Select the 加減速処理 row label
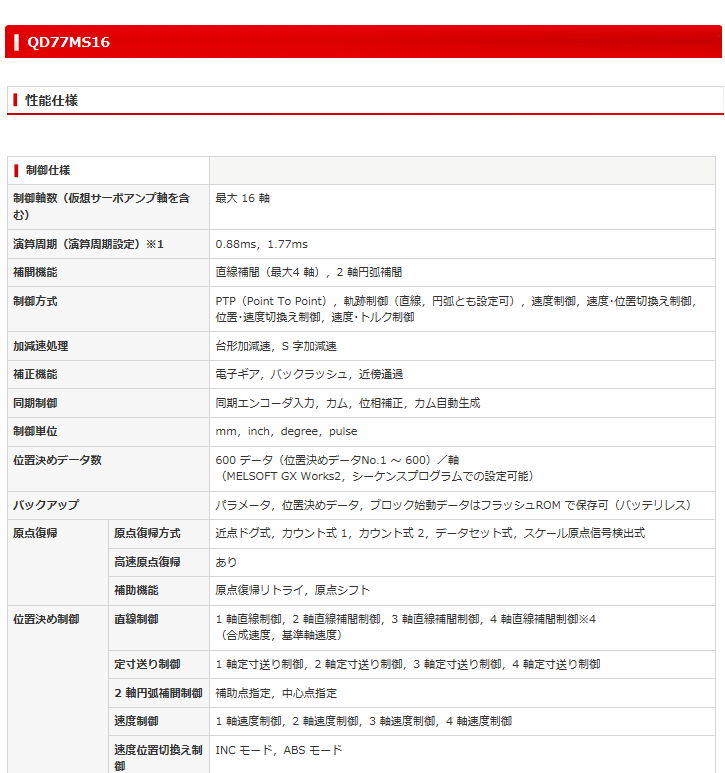This screenshot has height=773, width=725. (40, 346)
